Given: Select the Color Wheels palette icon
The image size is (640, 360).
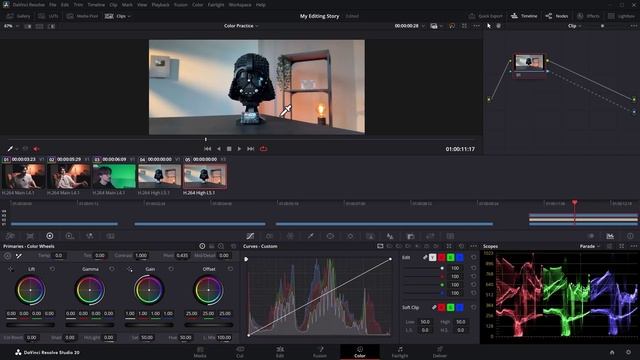Looking at the screenshot, I should click(x=50, y=236).
